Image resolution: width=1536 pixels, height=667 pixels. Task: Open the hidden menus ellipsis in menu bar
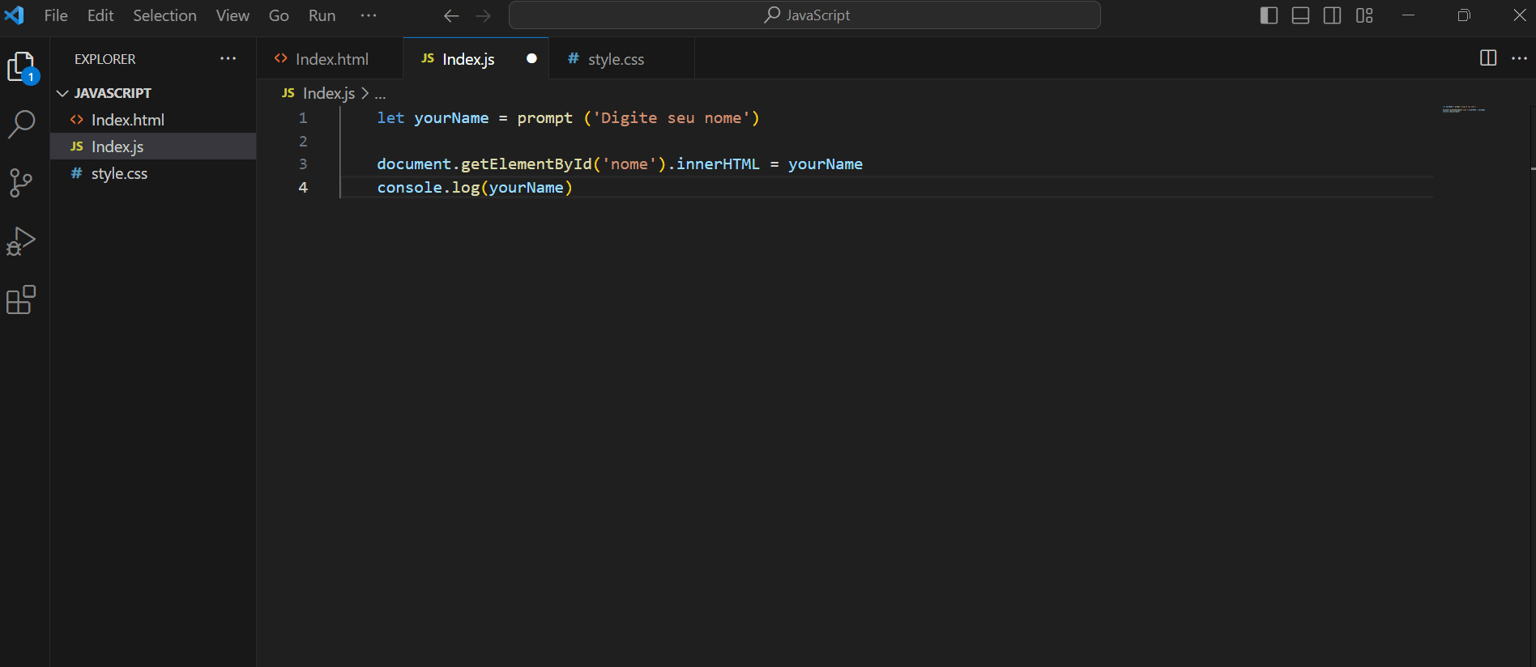tap(368, 16)
